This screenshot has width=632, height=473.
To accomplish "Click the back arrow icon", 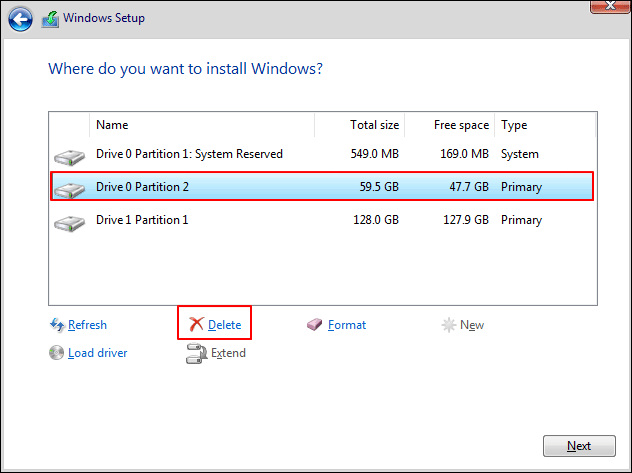I will tap(22, 18).
